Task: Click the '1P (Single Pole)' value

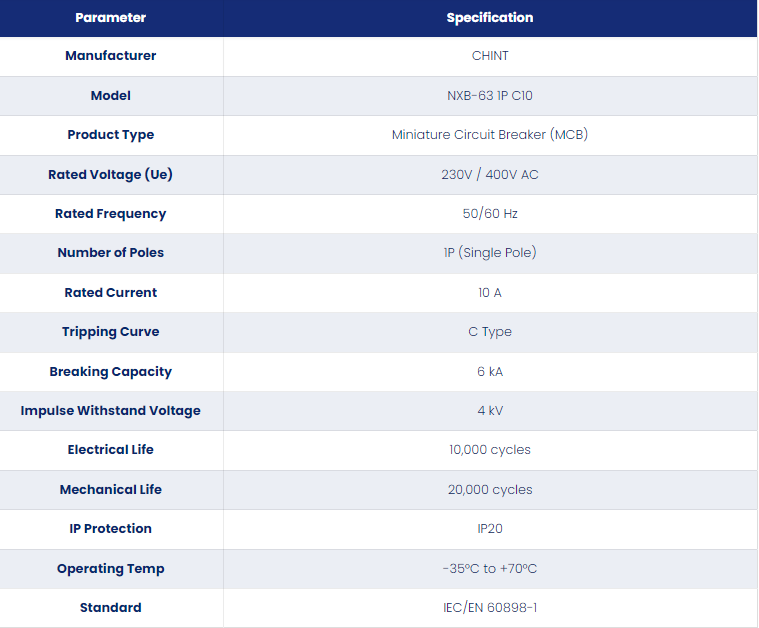Action: 490,253
